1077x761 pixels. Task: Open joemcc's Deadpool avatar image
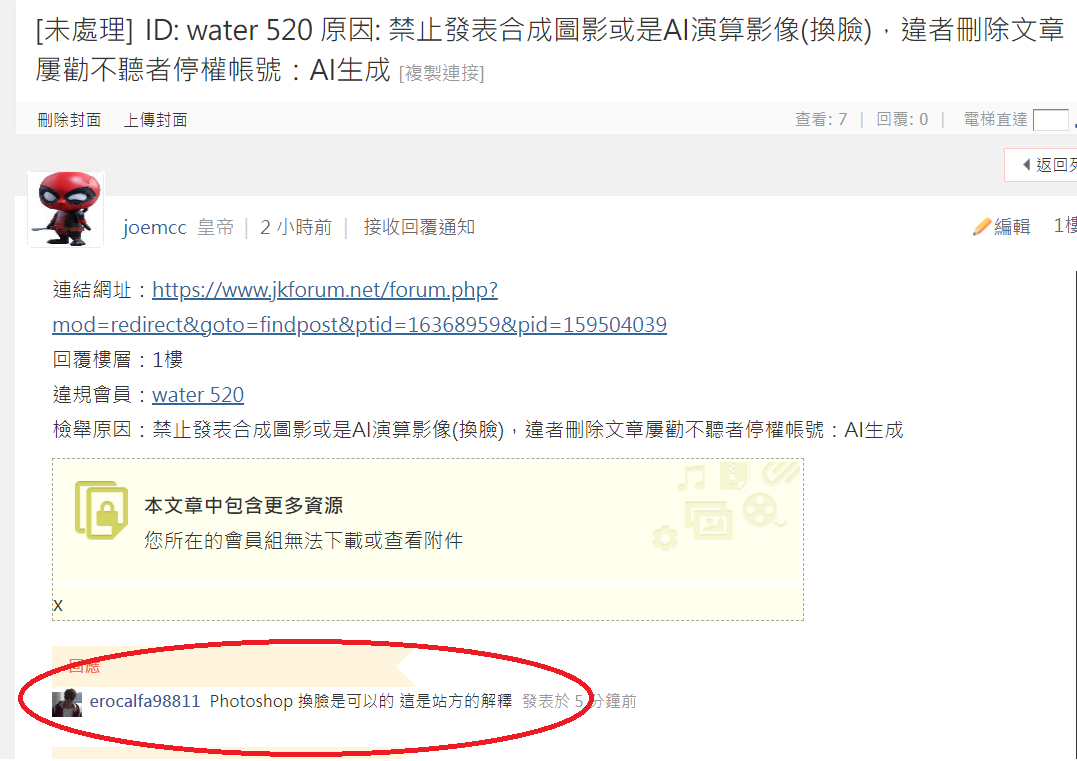pyautogui.click(x=66, y=209)
